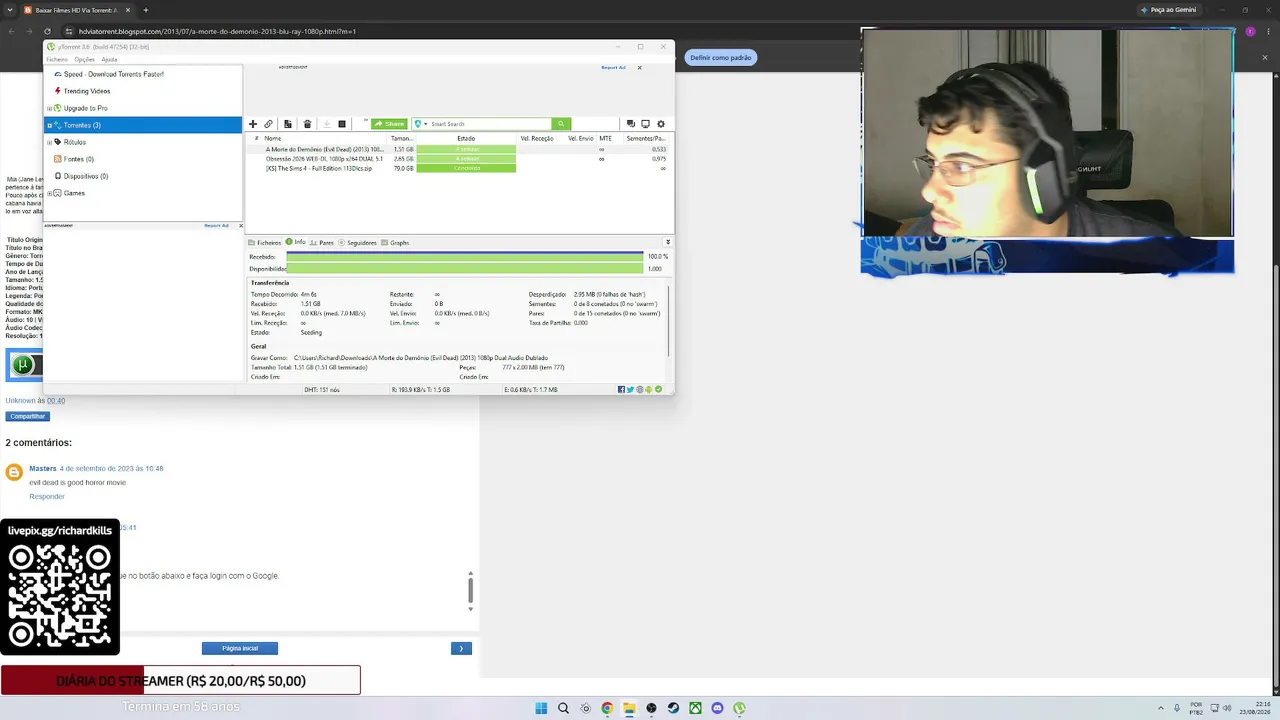Click the green network status checkmark
The width and height of the screenshot is (1280, 720).
click(658, 389)
